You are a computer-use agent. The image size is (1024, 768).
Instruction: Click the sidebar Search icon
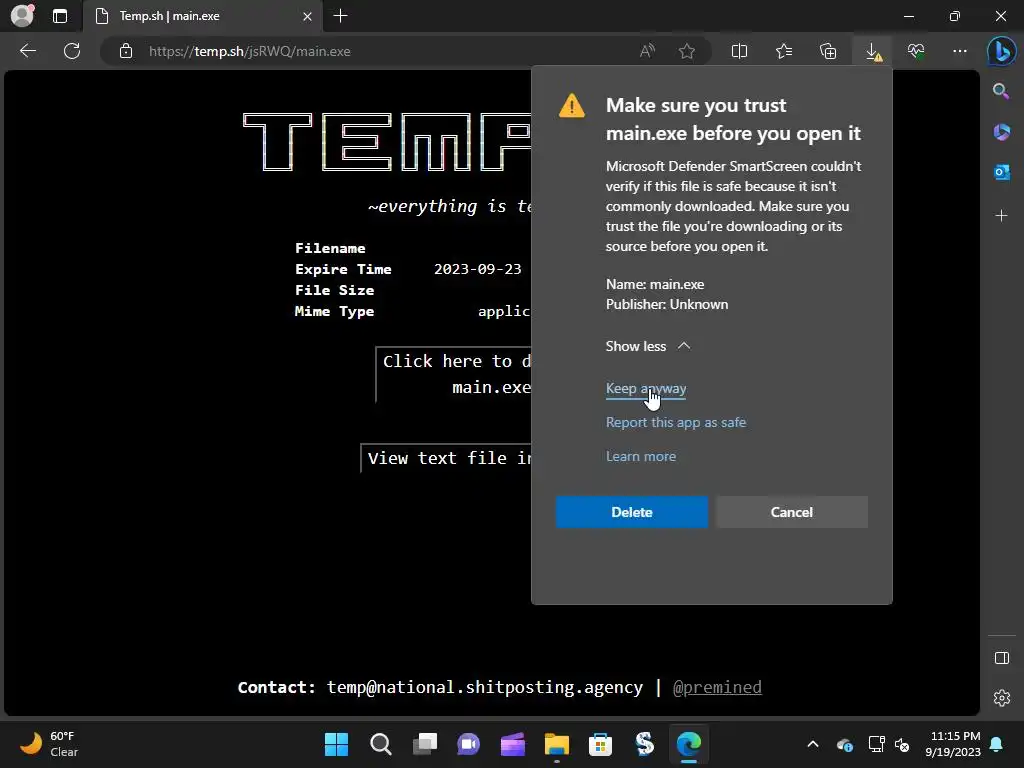pos(1001,91)
